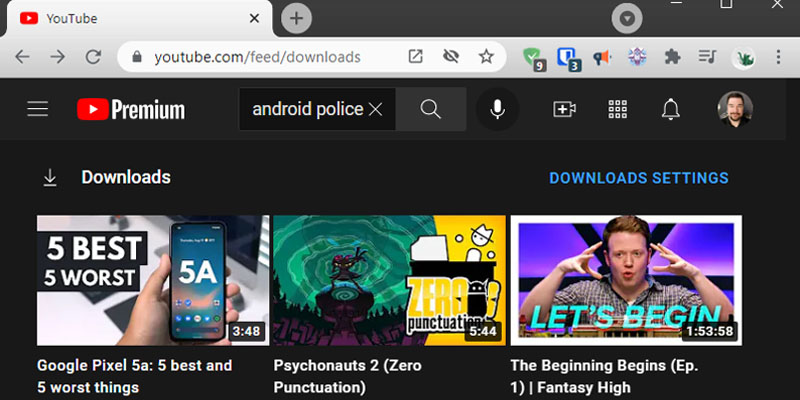Open the Chrome profile avatar
The image size is (800, 400).
743,58
